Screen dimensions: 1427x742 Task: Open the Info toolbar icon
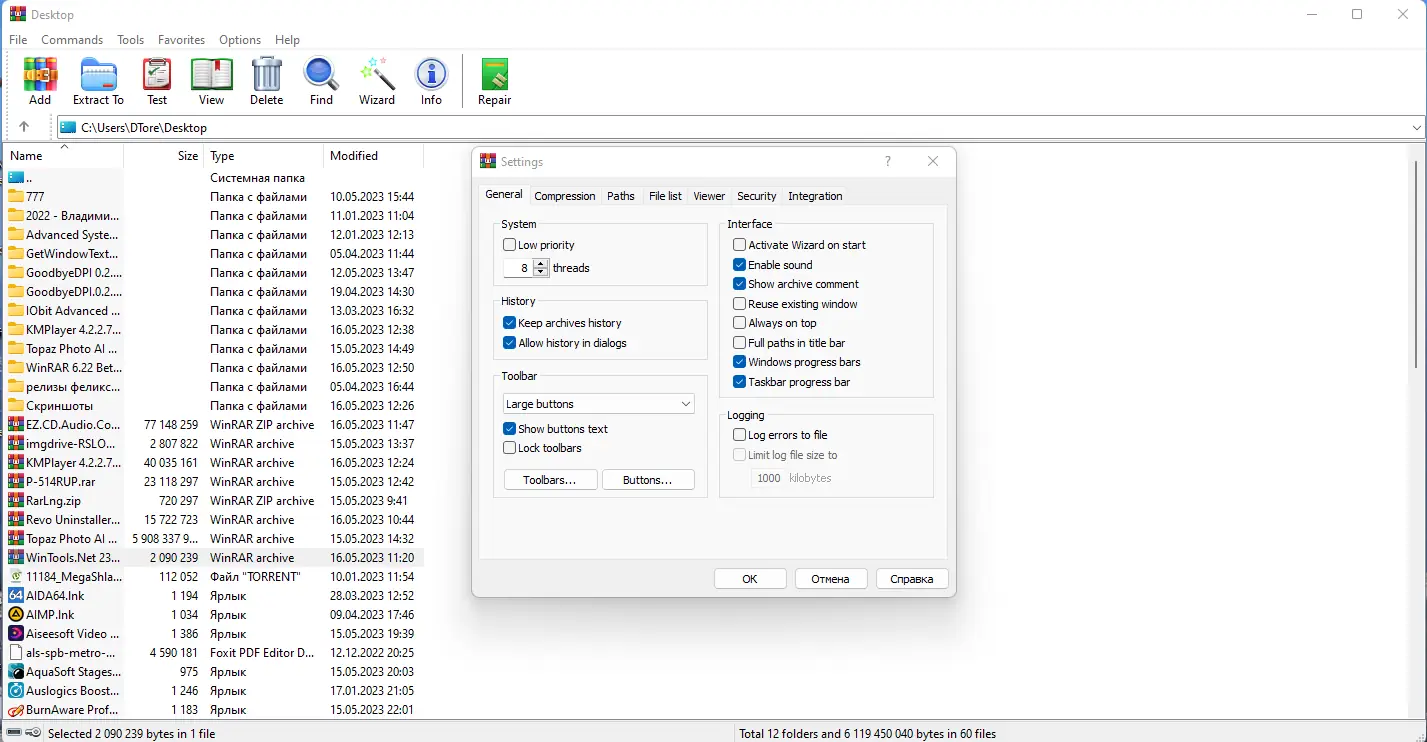(x=431, y=75)
